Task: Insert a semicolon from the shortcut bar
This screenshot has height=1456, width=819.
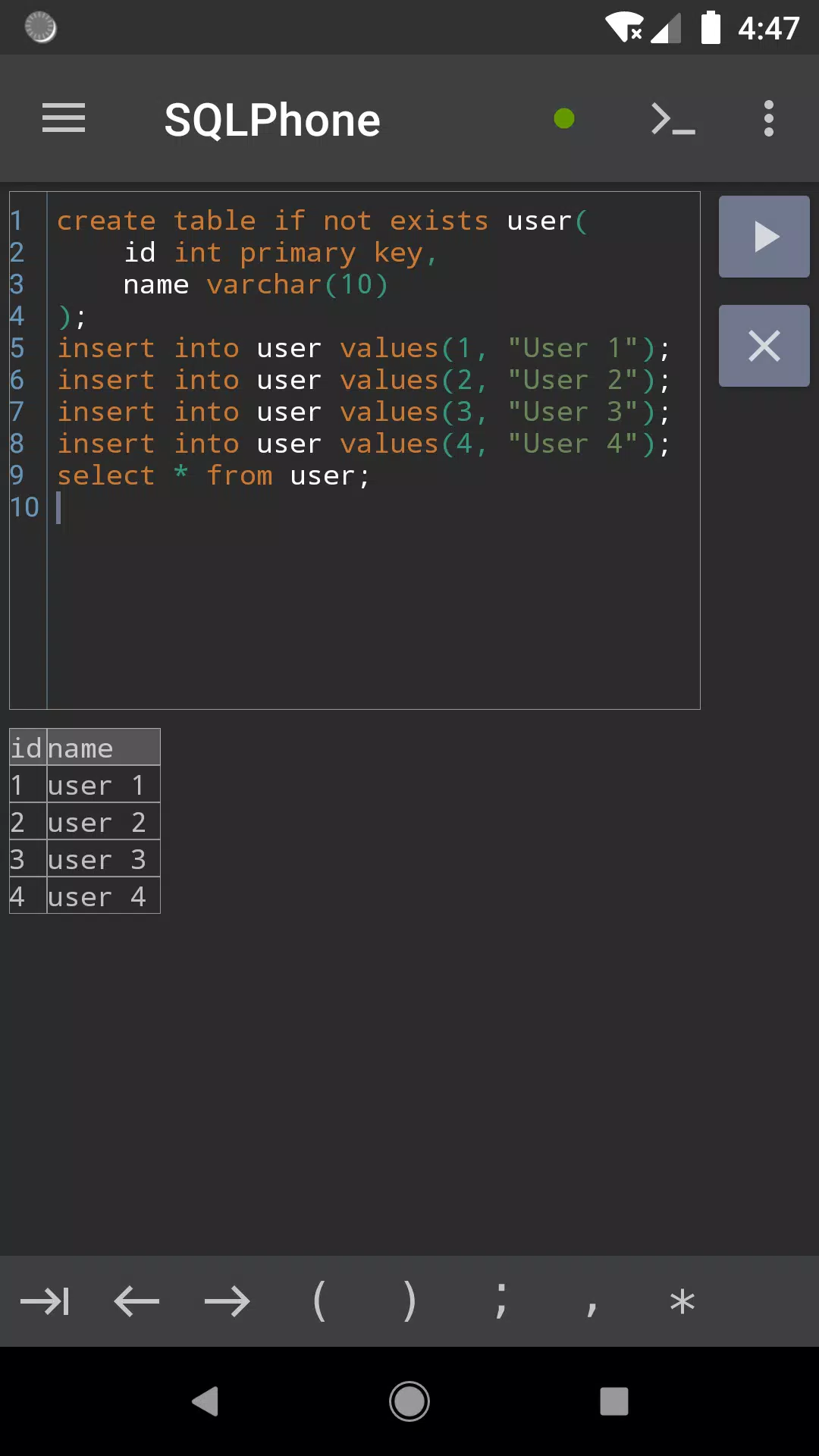Action: [500, 1301]
